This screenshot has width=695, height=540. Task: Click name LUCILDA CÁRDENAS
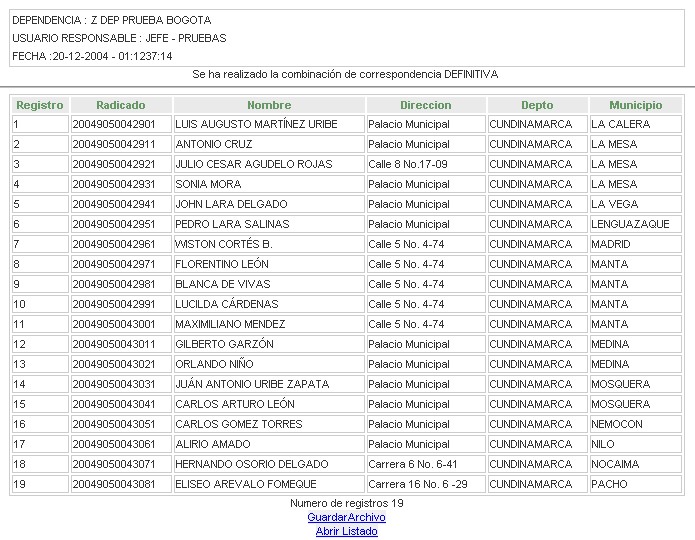[226, 304]
